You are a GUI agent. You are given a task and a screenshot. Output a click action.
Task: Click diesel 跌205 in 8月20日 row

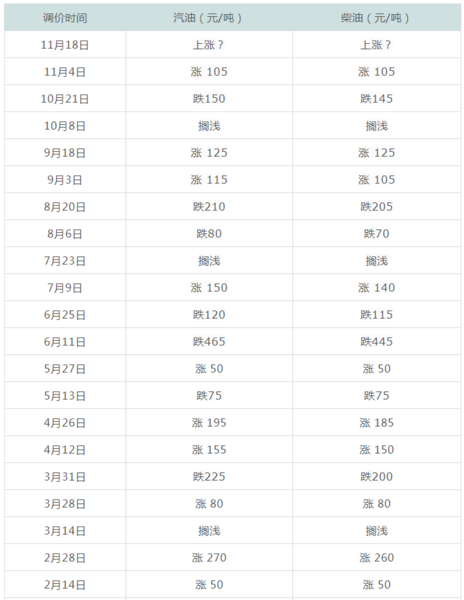click(x=376, y=207)
